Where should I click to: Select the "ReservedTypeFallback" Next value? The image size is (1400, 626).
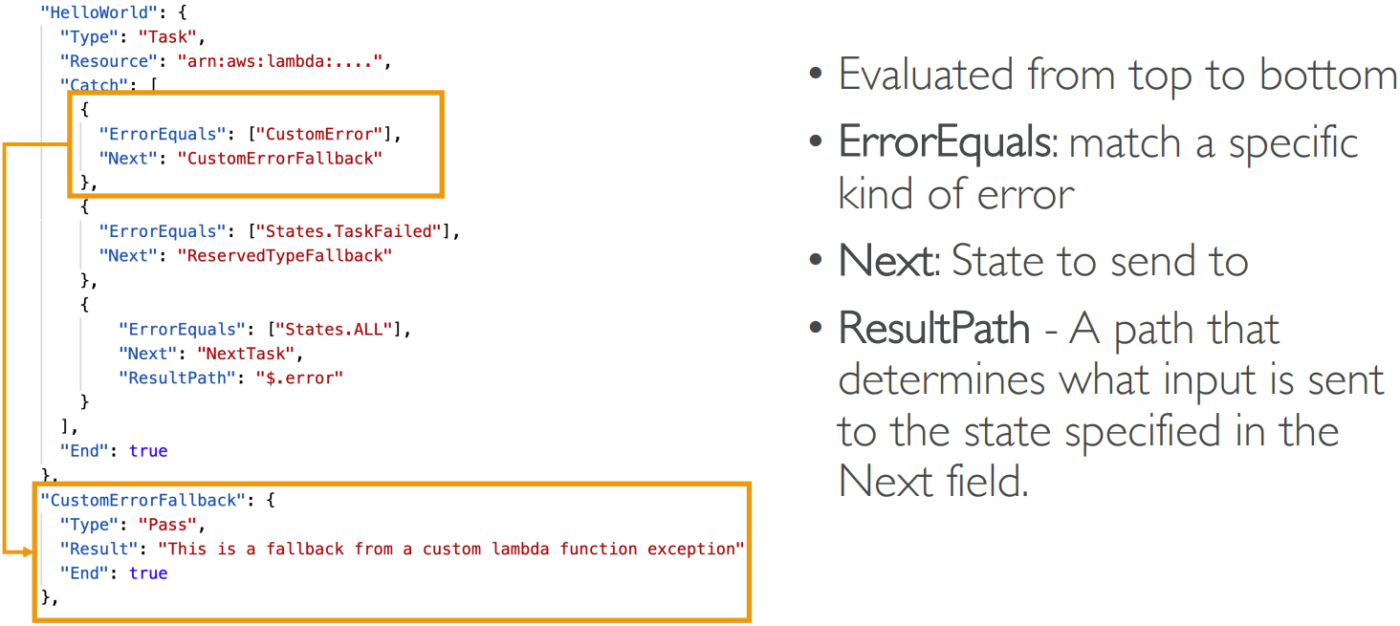(x=285, y=255)
